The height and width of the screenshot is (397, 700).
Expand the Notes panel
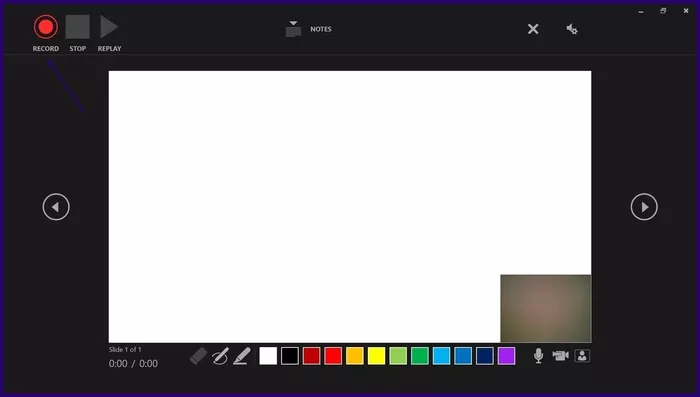tap(308, 29)
